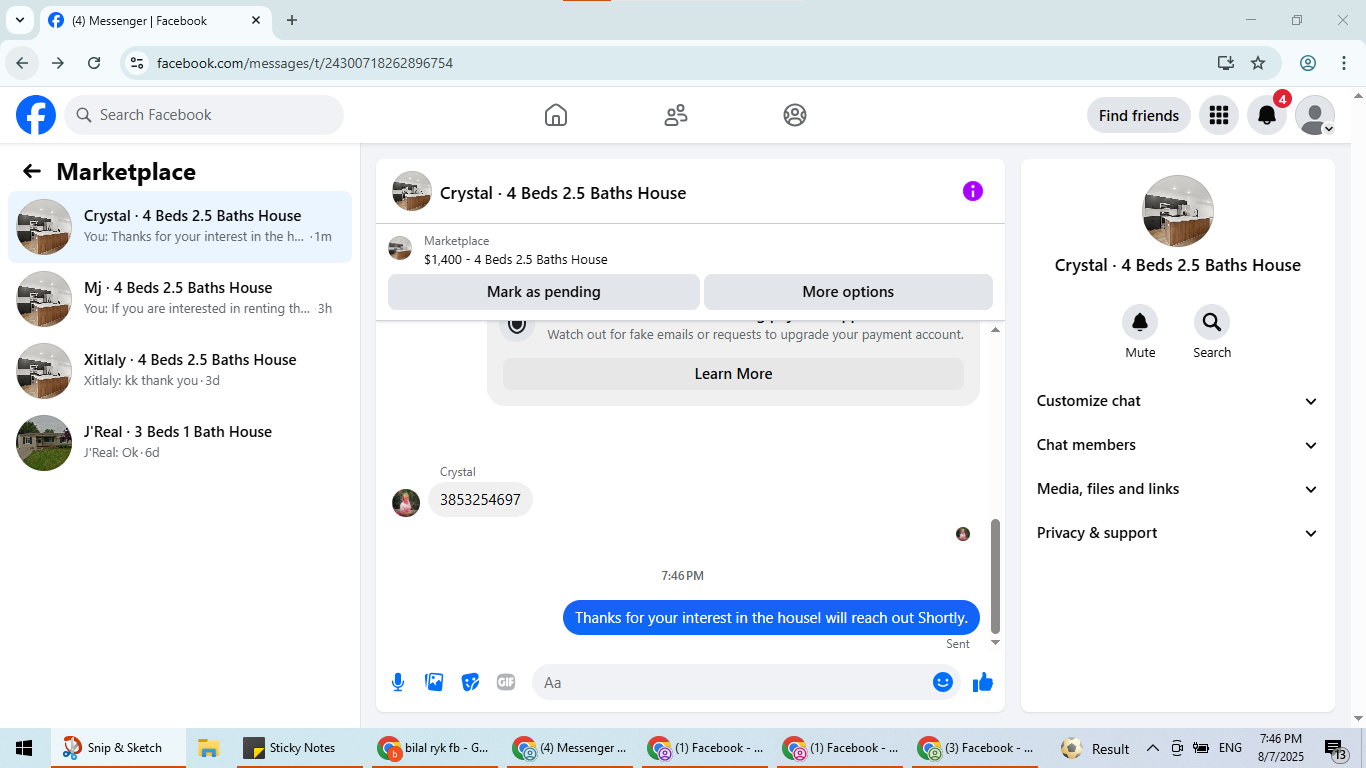Open the account profile picture menu
1366x768 pixels.
1315,115
